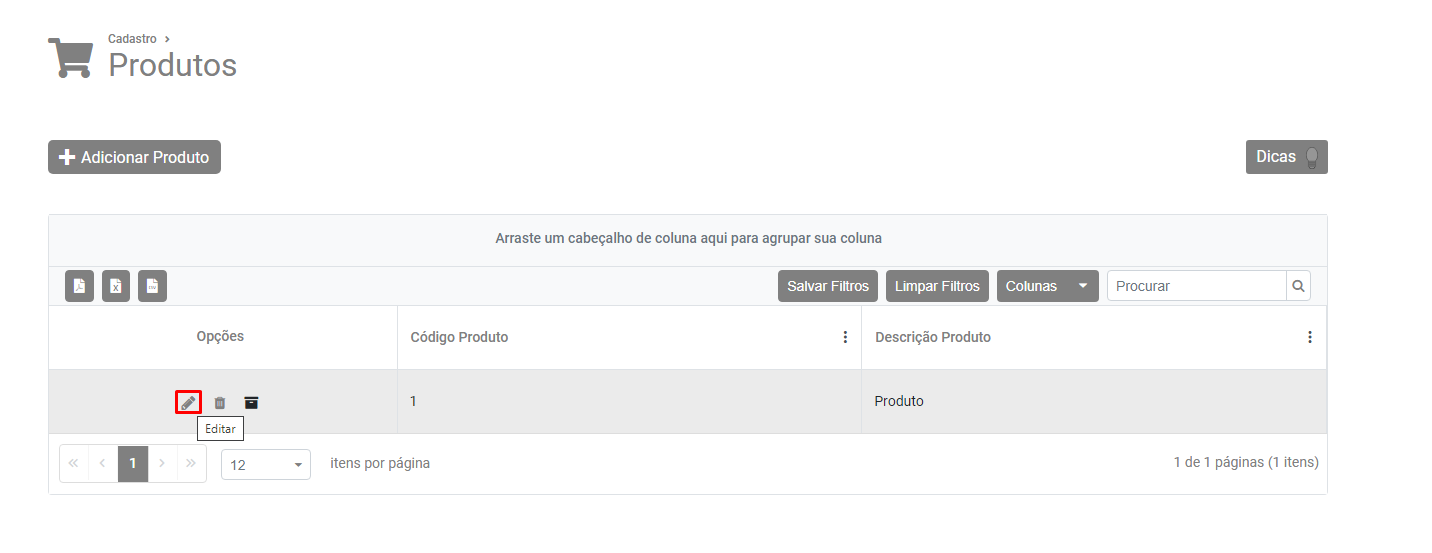Screen dimensions: 1432x553
Task: Click the shopping cart icon
Action: (x=70, y=57)
